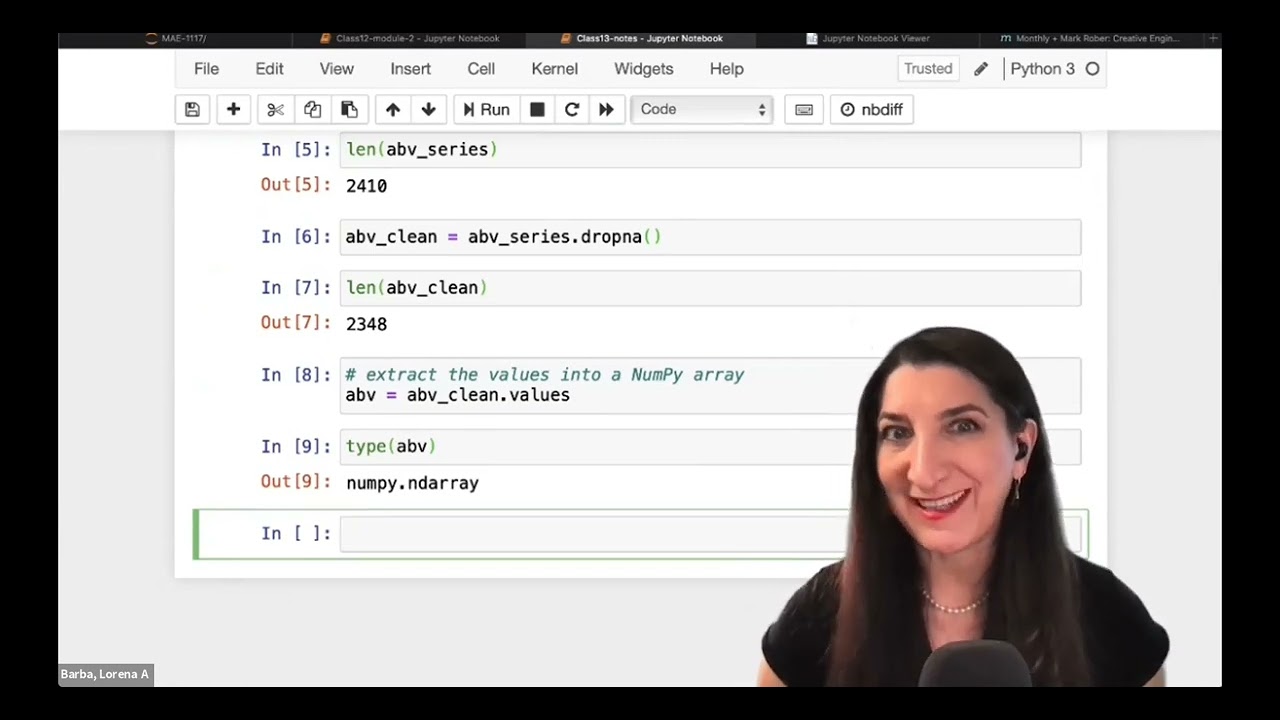Click into the empty input cell
Screen dimensions: 1280x720
pos(710,534)
